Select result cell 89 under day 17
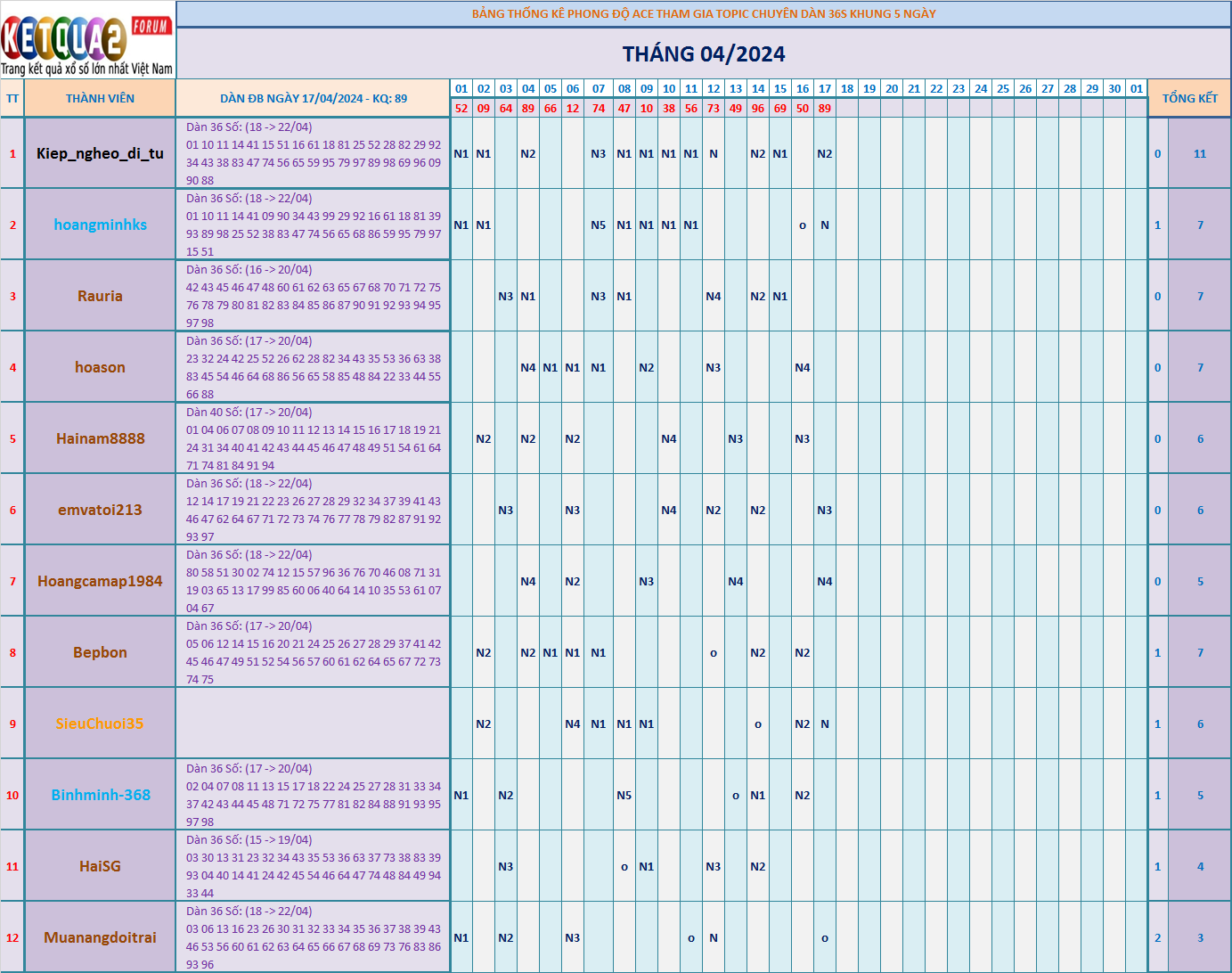This screenshot has width=1232, height=973. point(825,108)
